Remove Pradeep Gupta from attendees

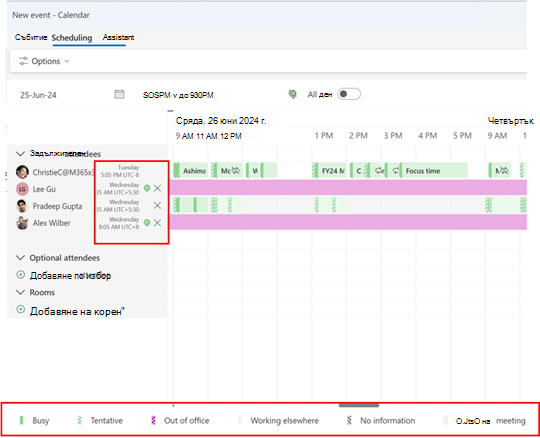[157, 206]
